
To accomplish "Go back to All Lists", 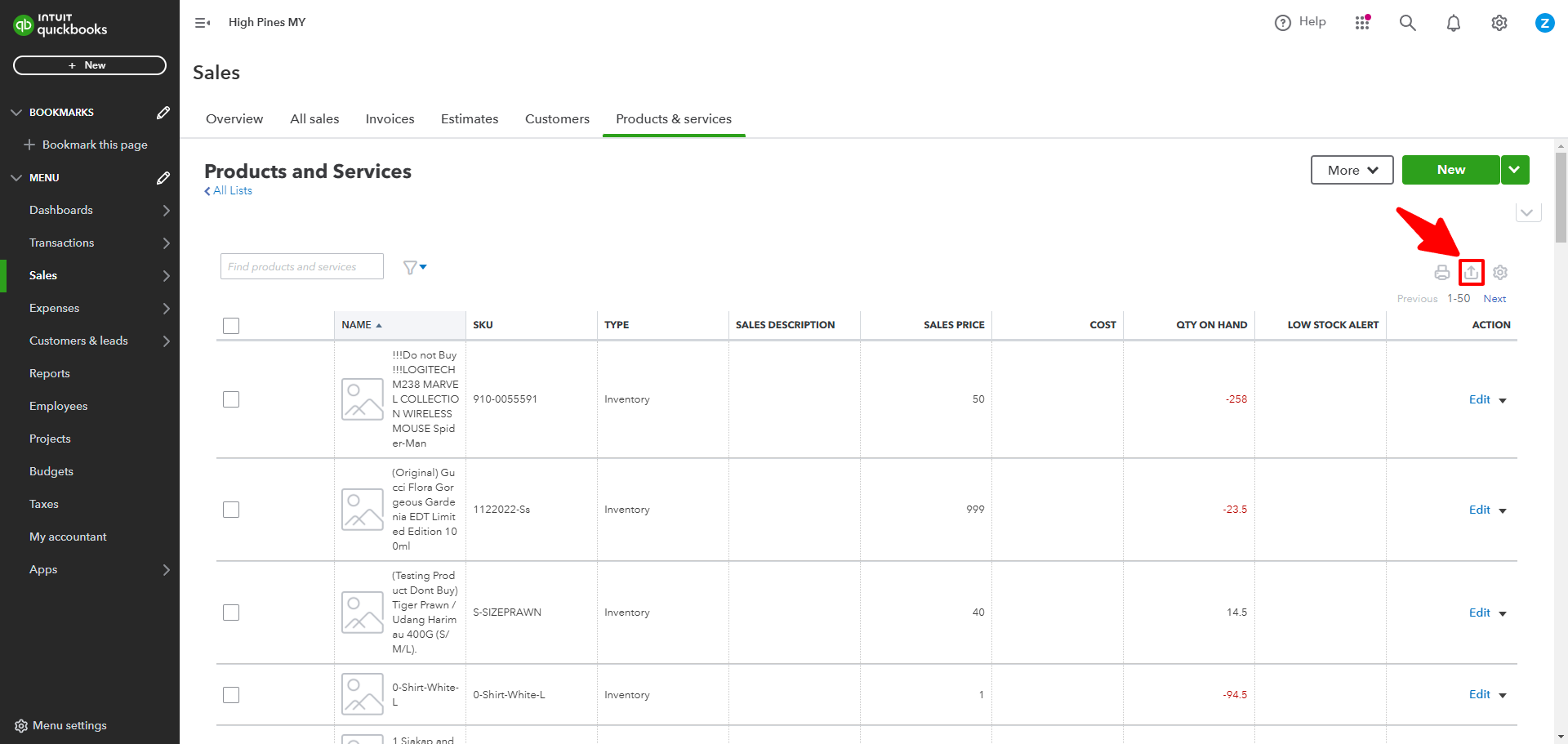I will click(x=229, y=191).
